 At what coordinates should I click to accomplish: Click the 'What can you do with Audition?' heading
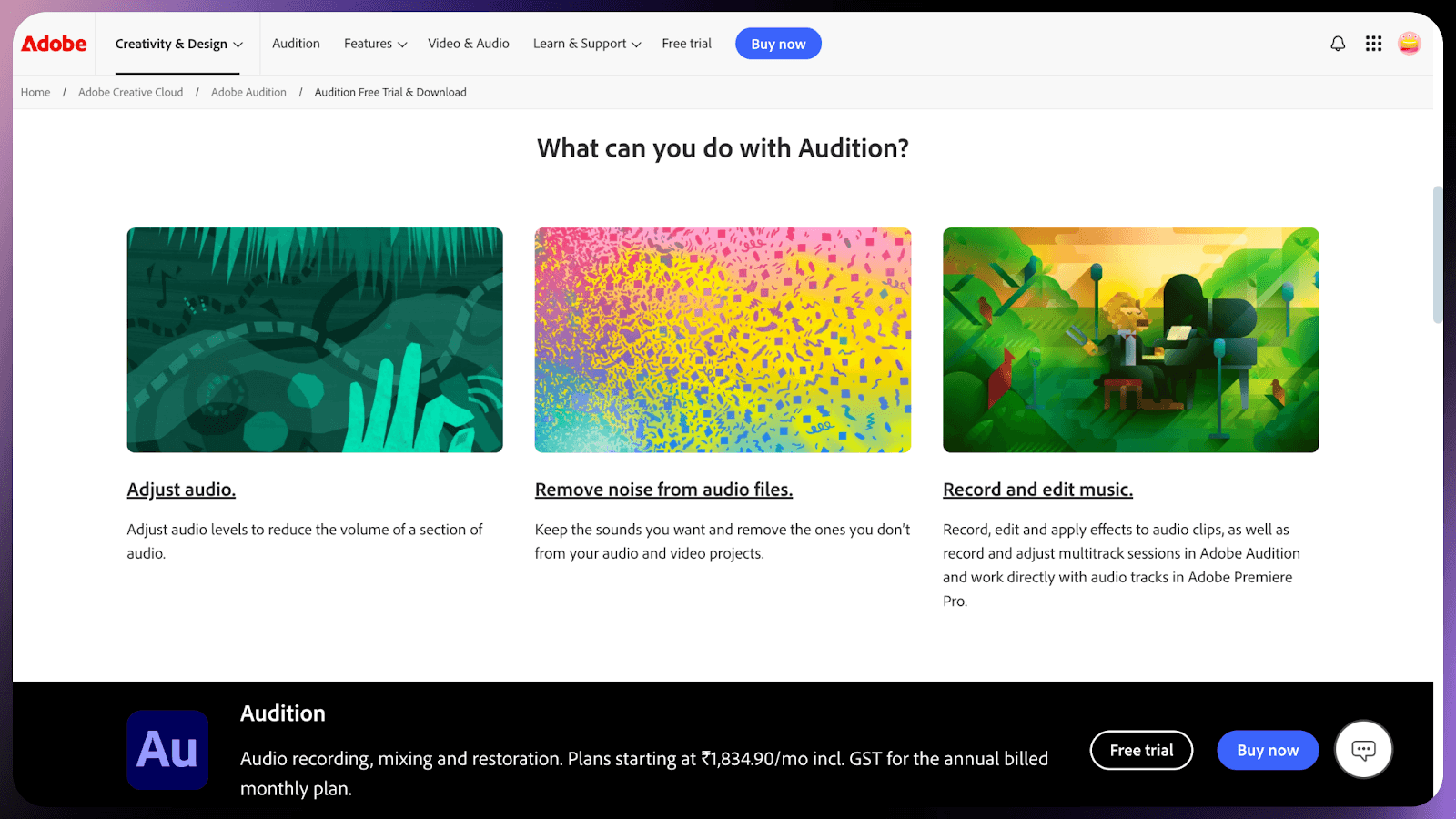pyautogui.click(x=723, y=148)
